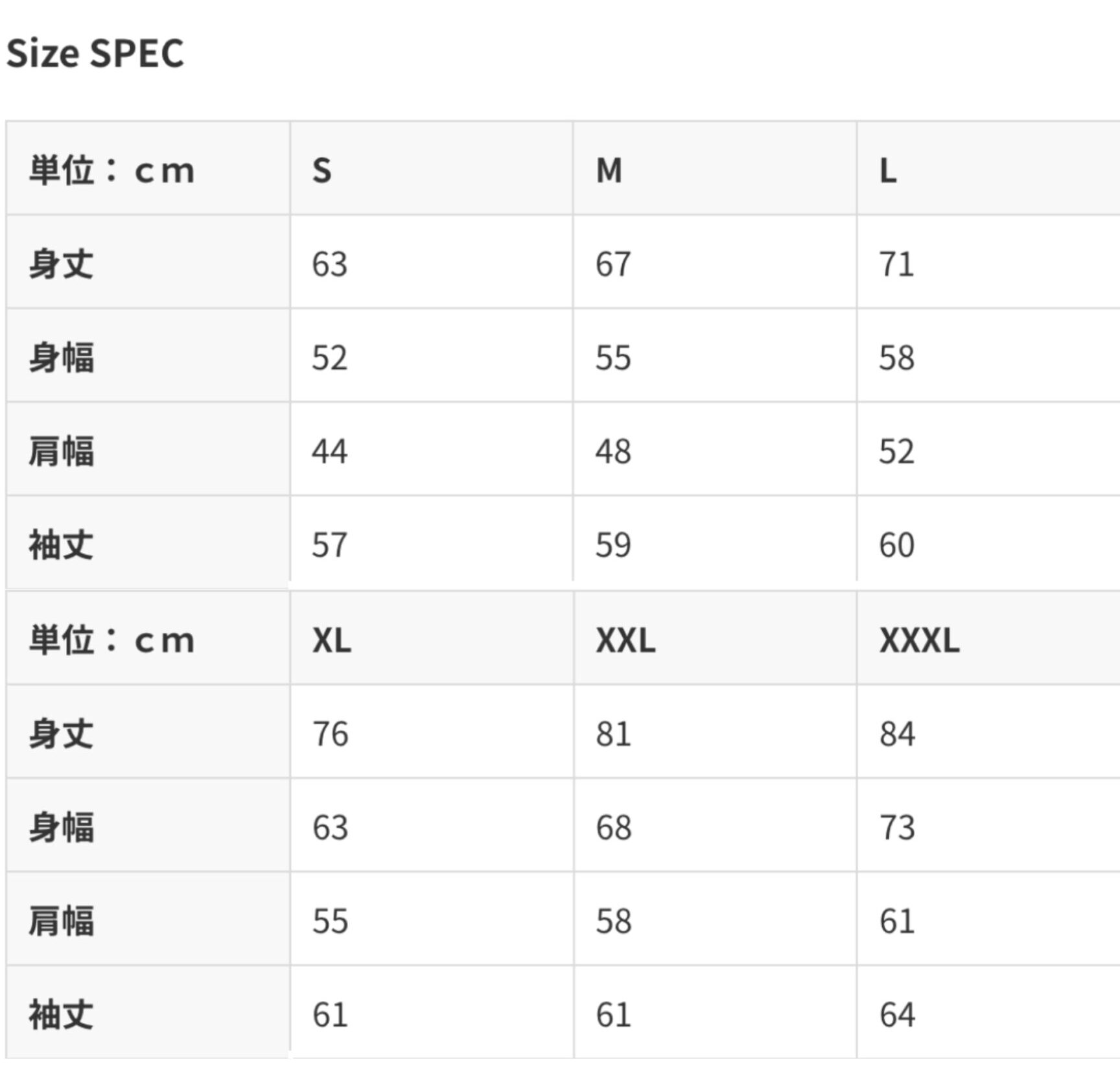Click the 袖丈 value 64 for size XXXL
The image size is (1120, 1065).
coord(897,1014)
